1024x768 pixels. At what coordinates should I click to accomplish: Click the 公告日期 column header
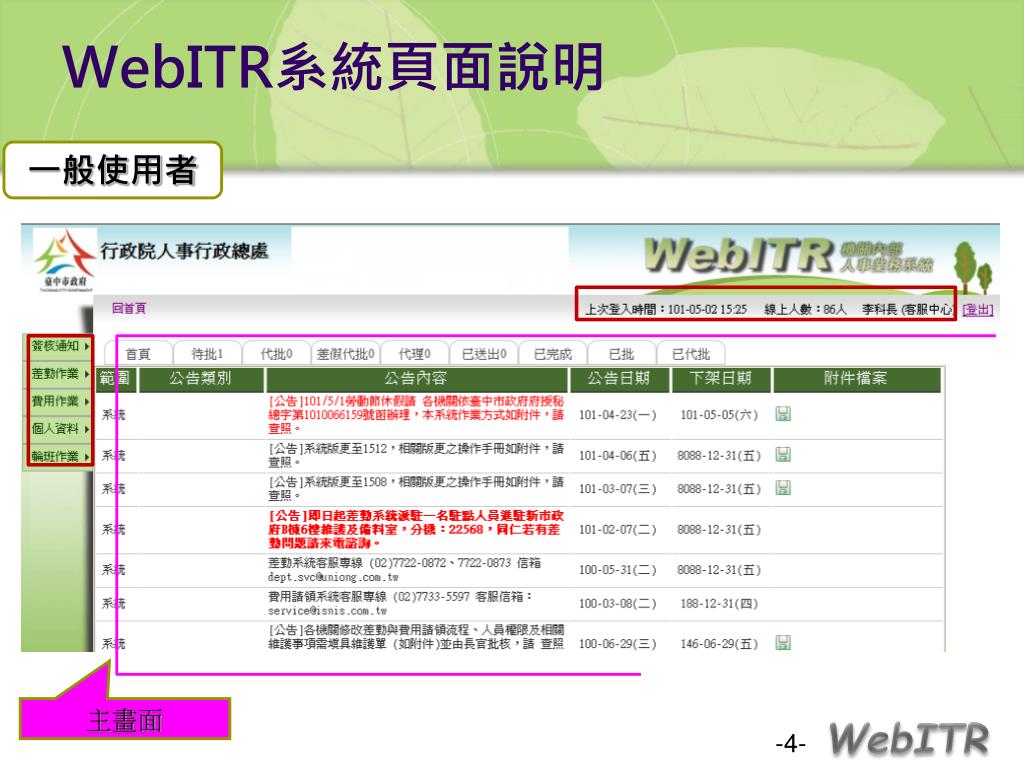[619, 379]
